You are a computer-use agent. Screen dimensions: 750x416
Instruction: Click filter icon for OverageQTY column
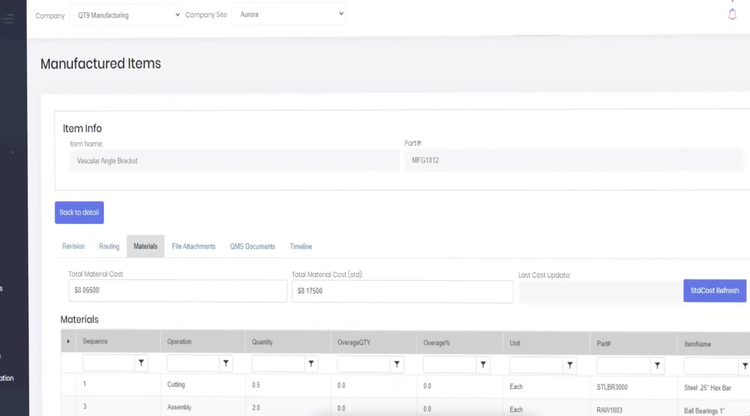[x=397, y=364]
